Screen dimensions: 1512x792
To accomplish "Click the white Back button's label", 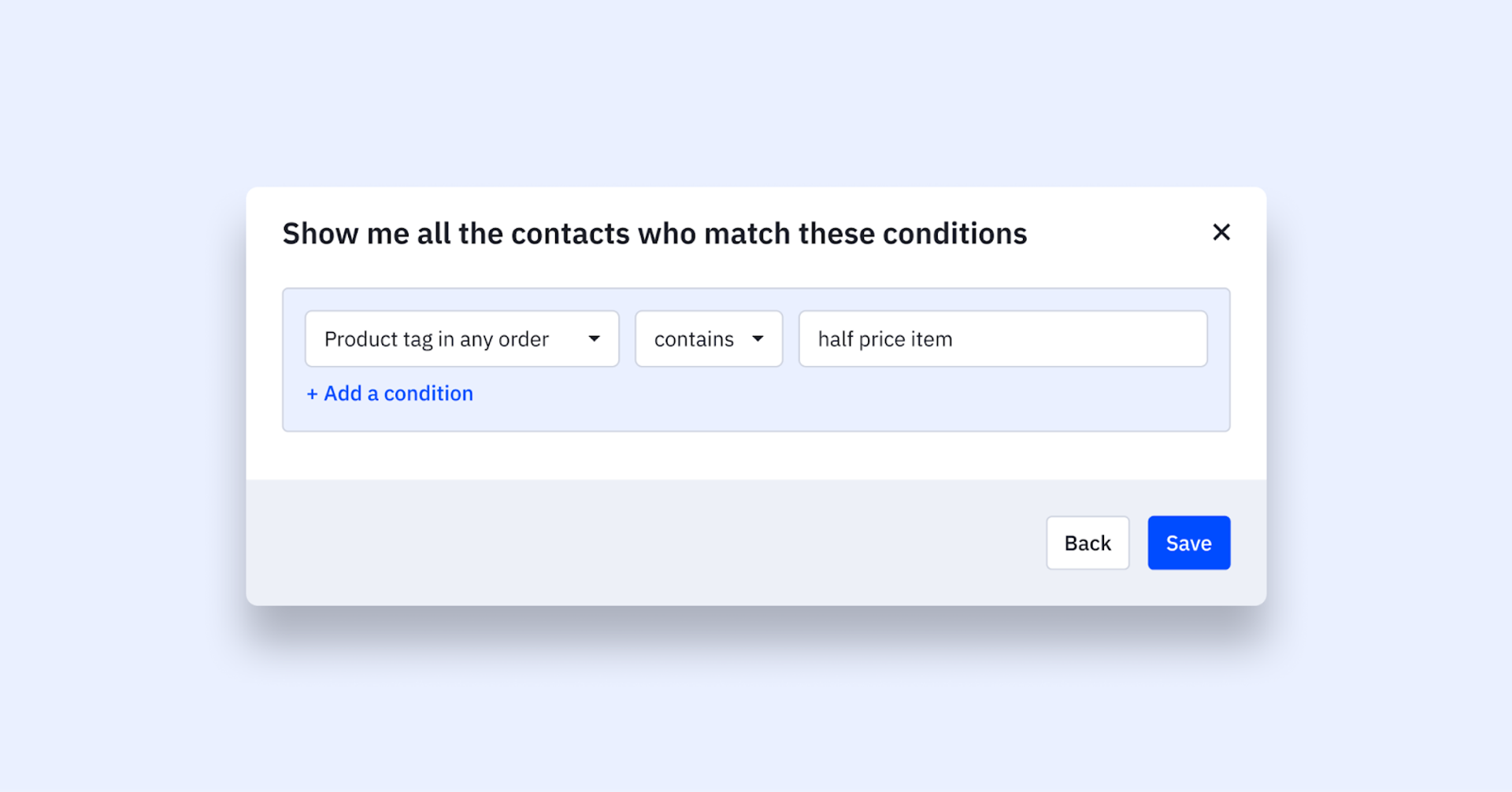I will [1087, 543].
